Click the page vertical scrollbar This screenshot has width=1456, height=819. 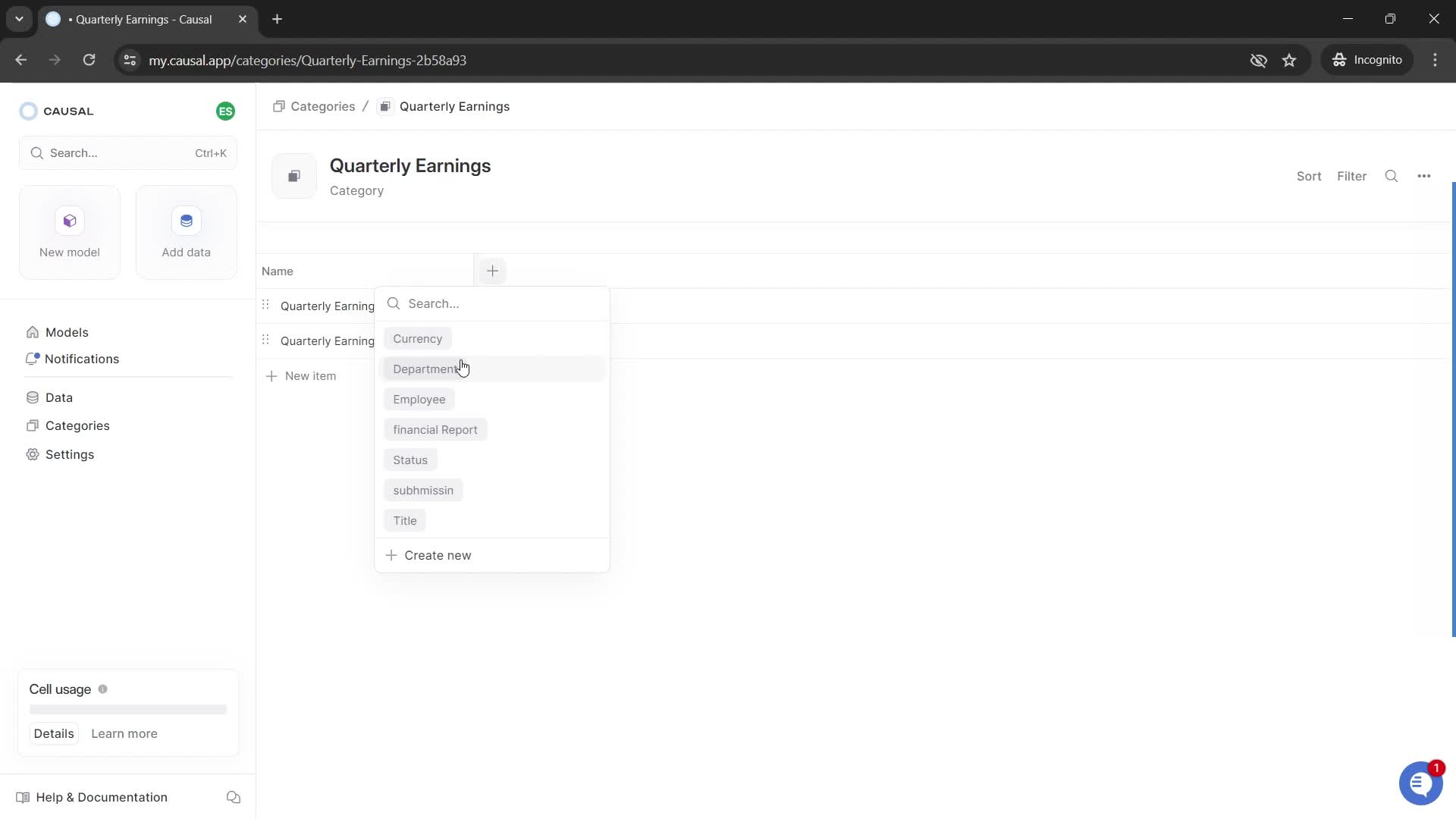tap(1453, 409)
